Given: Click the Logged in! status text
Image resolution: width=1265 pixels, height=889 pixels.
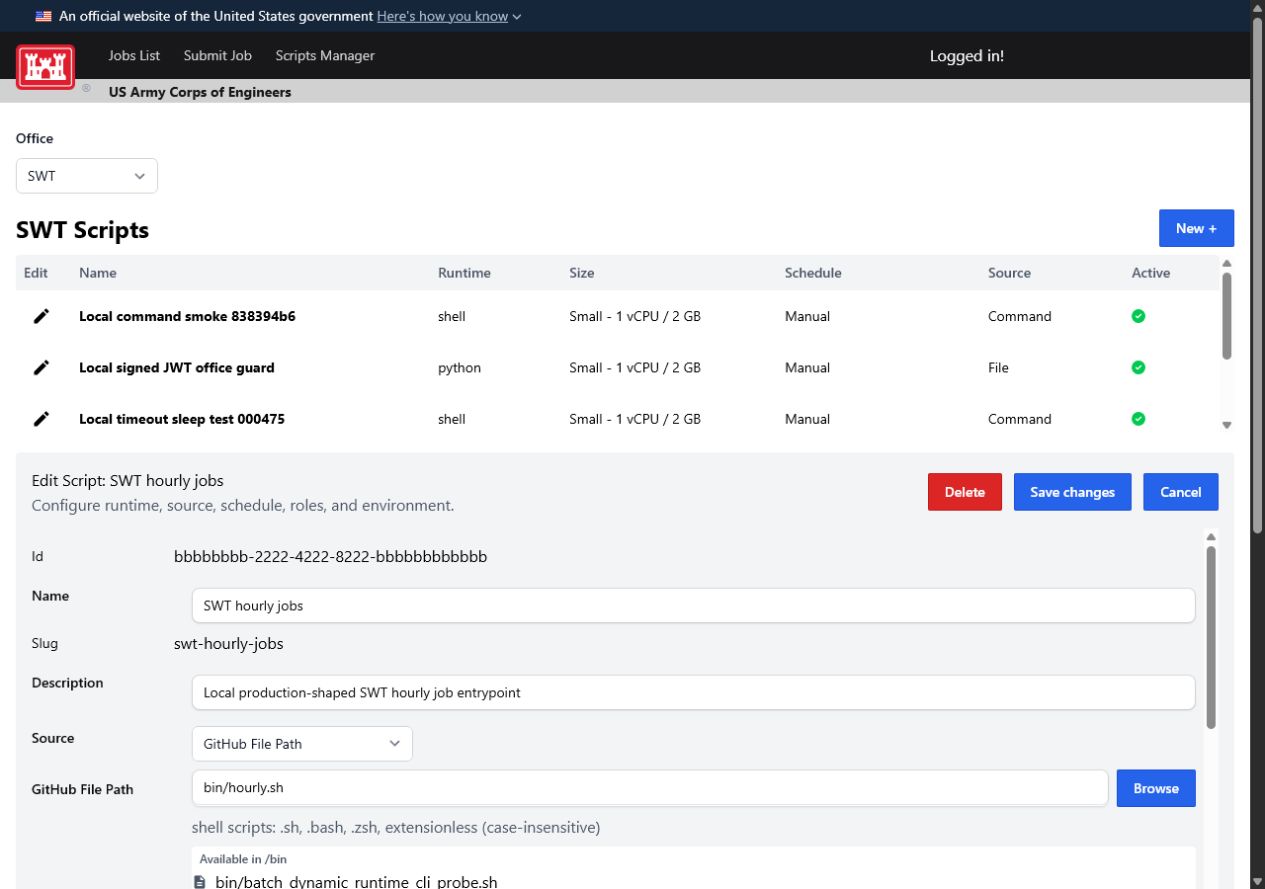Looking at the screenshot, I should click(967, 56).
